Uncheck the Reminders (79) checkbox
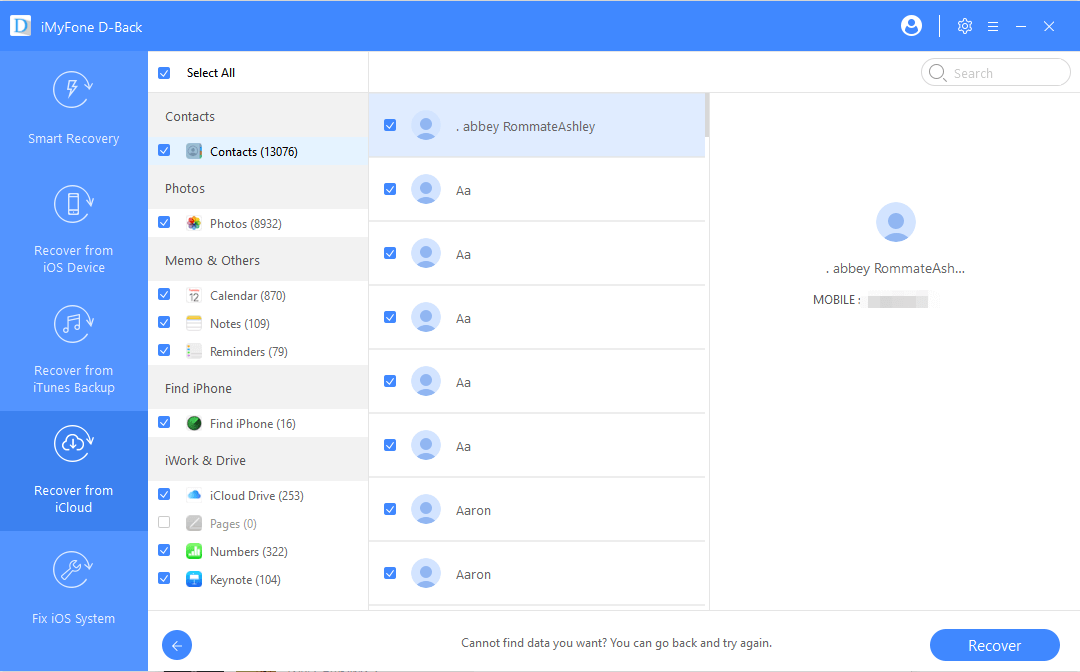 [x=164, y=350]
